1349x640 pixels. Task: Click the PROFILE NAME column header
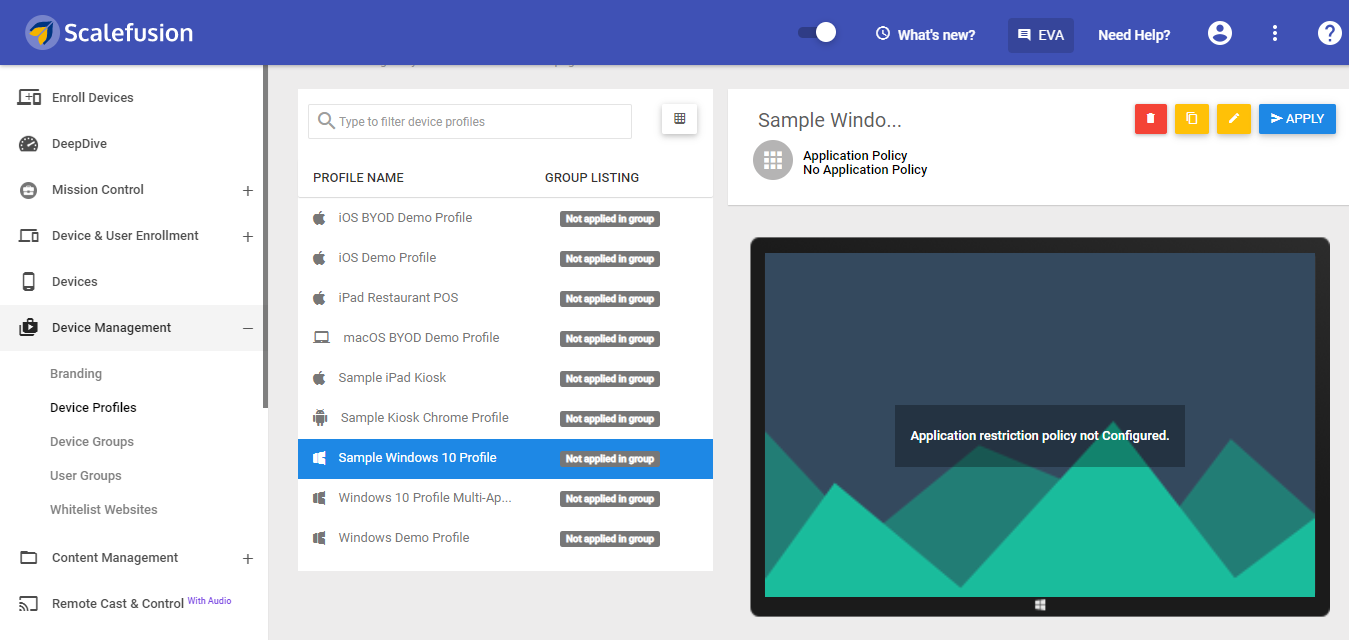358,177
